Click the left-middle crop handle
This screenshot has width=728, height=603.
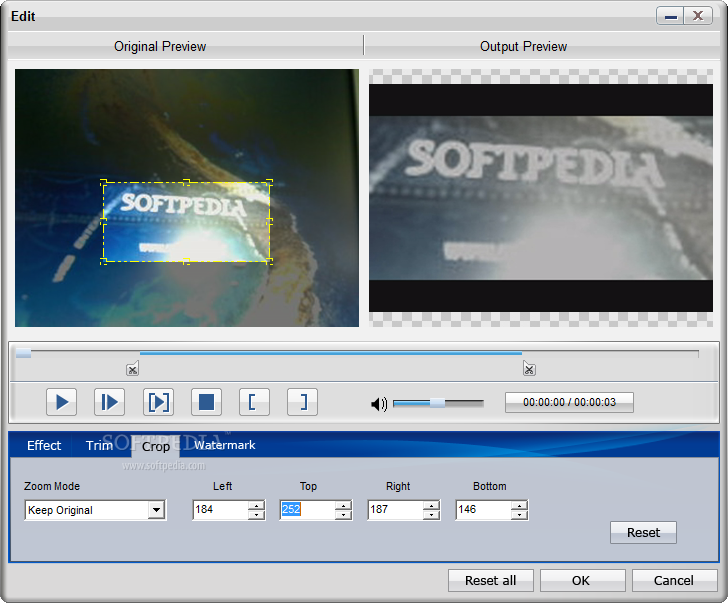click(104, 222)
